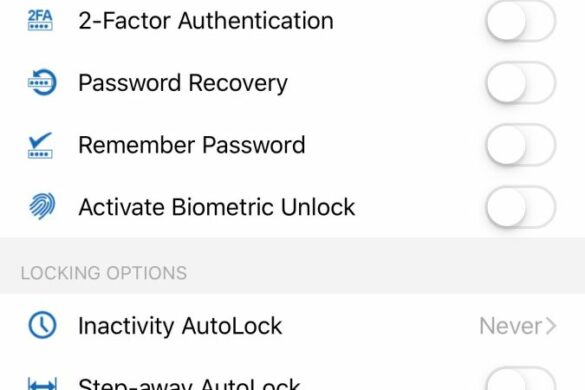Tap the 2FA icon
The height and width of the screenshot is (390, 585).
pyautogui.click(x=40, y=20)
